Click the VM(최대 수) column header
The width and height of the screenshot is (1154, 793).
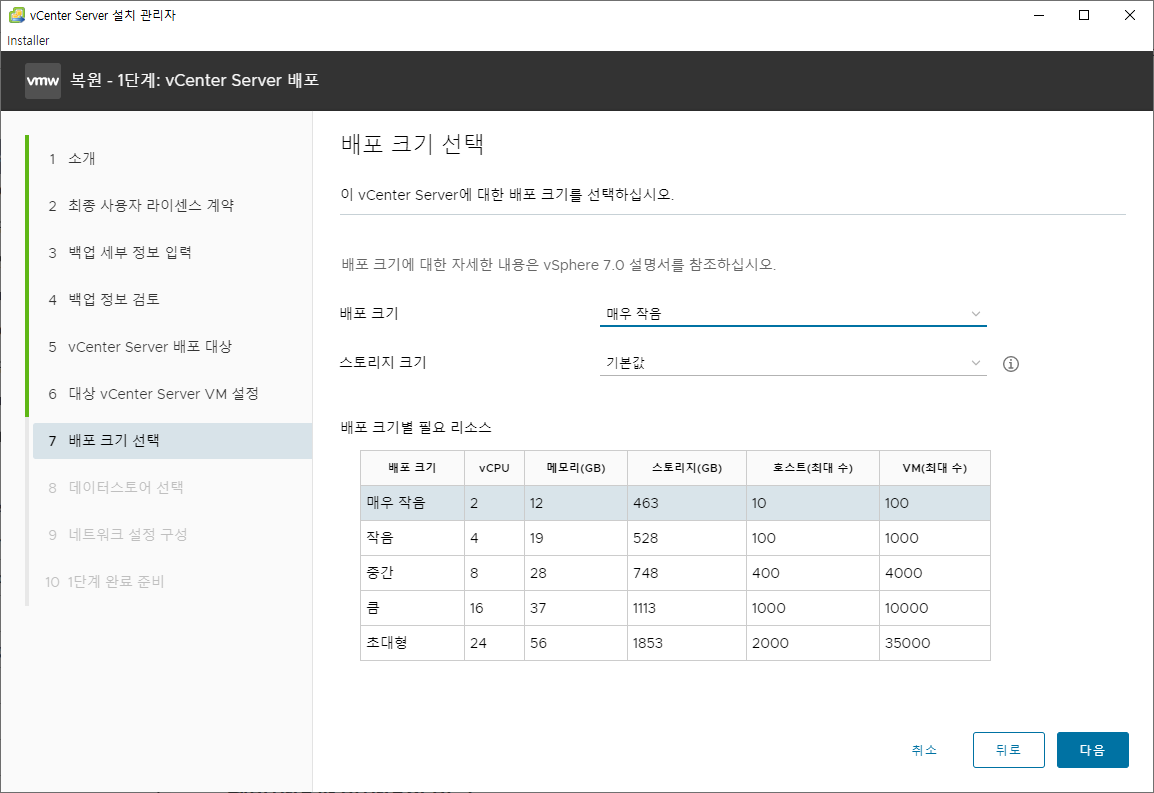935,468
